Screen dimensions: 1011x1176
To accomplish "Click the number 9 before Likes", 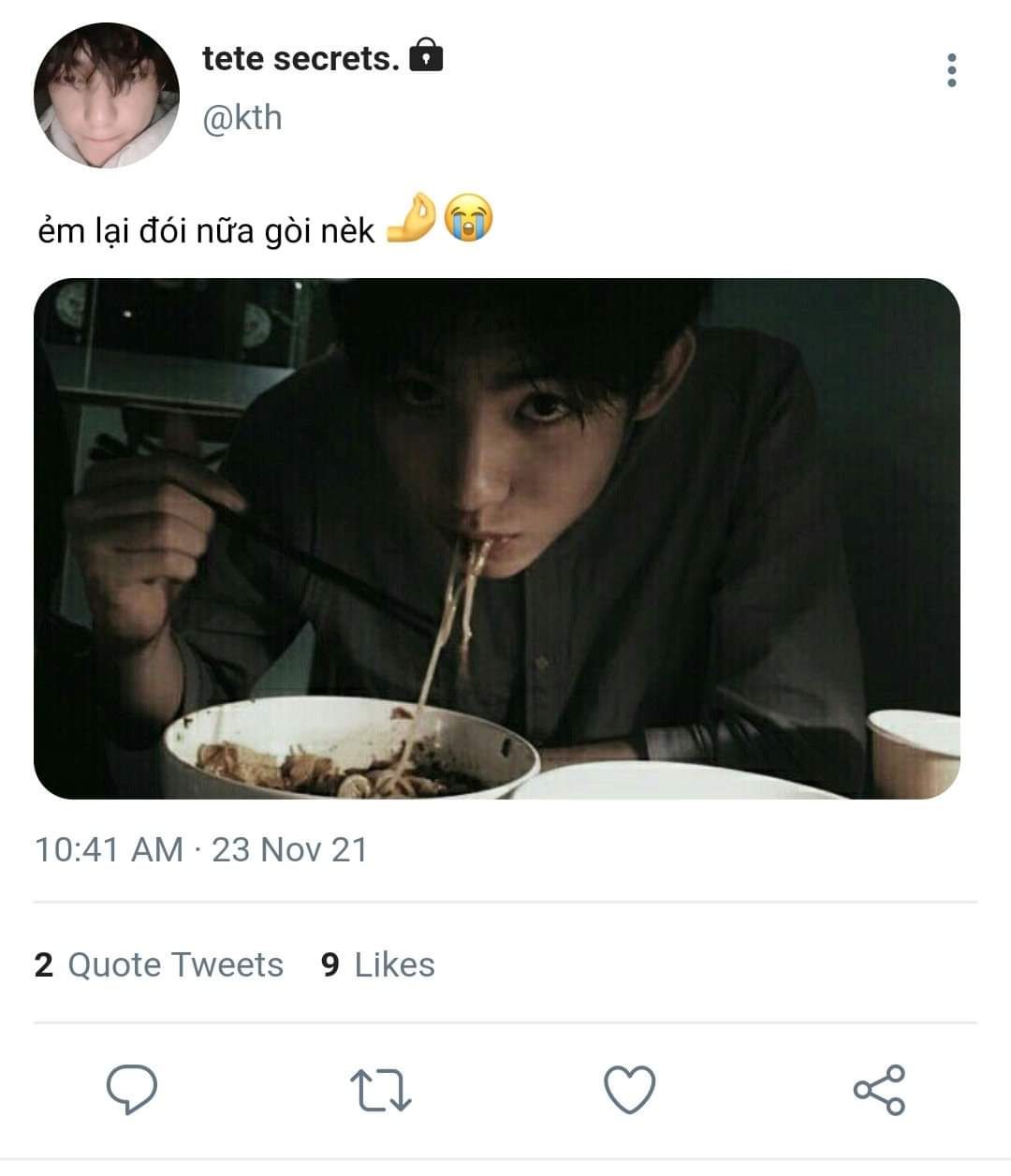I will (330, 964).
